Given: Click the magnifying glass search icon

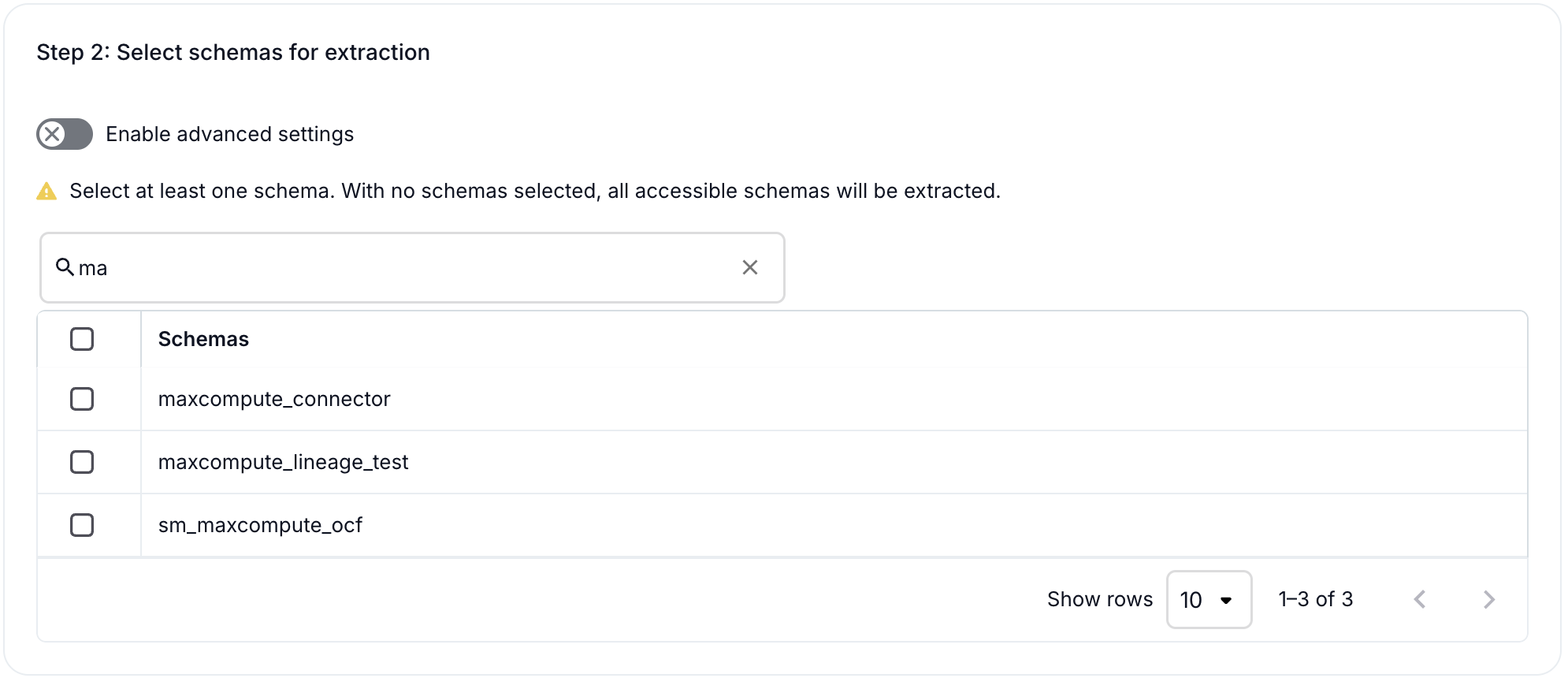Looking at the screenshot, I should click(x=65, y=267).
